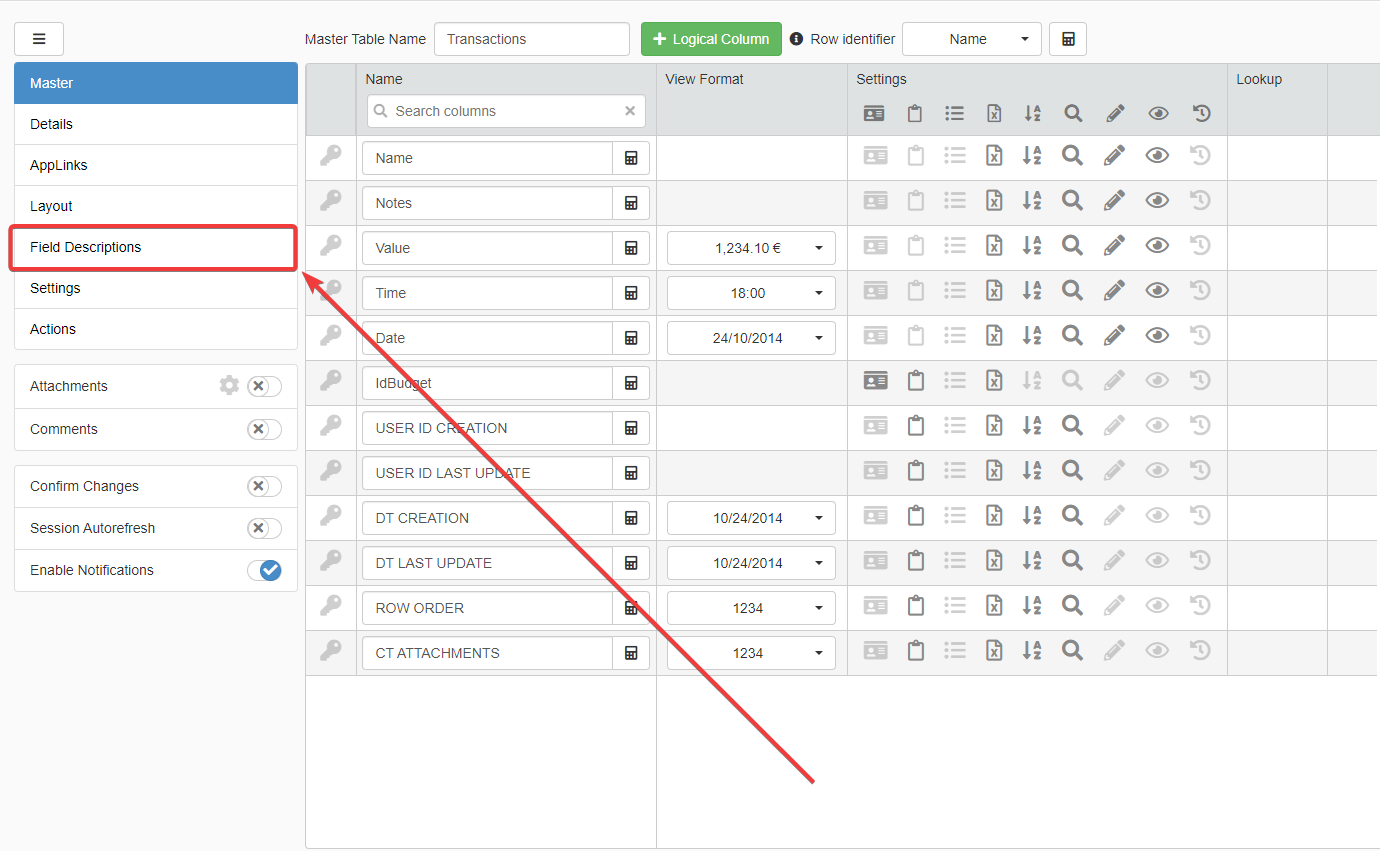Click the pencil edit icon in Time row
Image resolution: width=1380 pixels, height=851 pixels.
click(x=1115, y=291)
